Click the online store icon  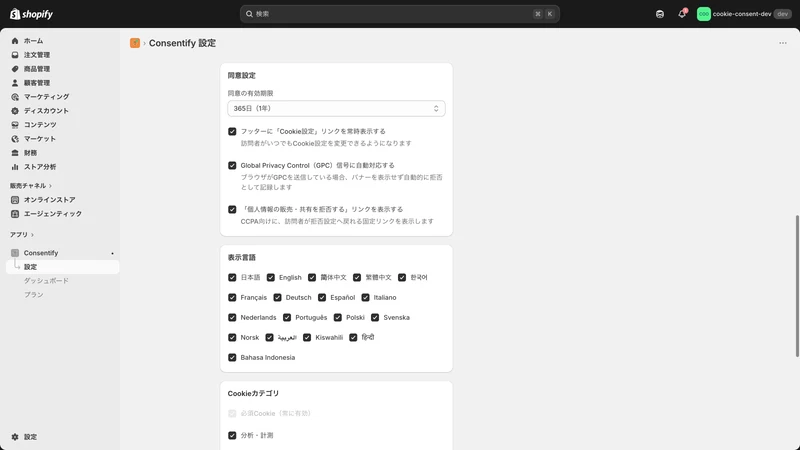pos(15,199)
